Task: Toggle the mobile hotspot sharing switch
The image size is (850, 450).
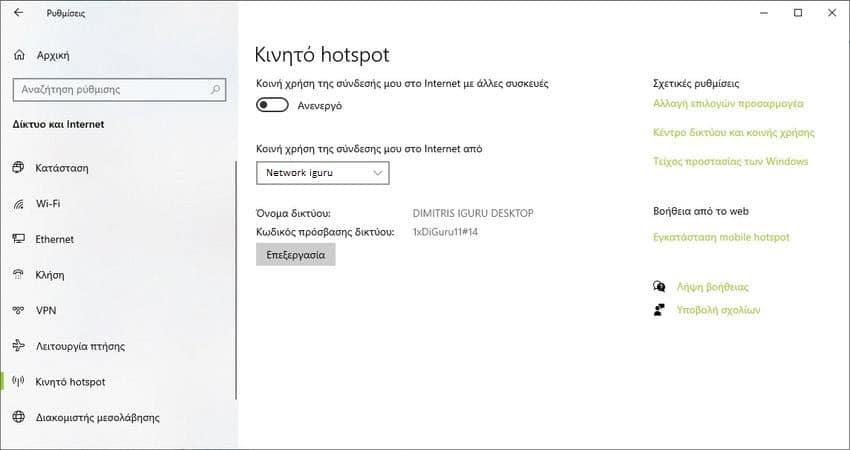Action: 272,105
